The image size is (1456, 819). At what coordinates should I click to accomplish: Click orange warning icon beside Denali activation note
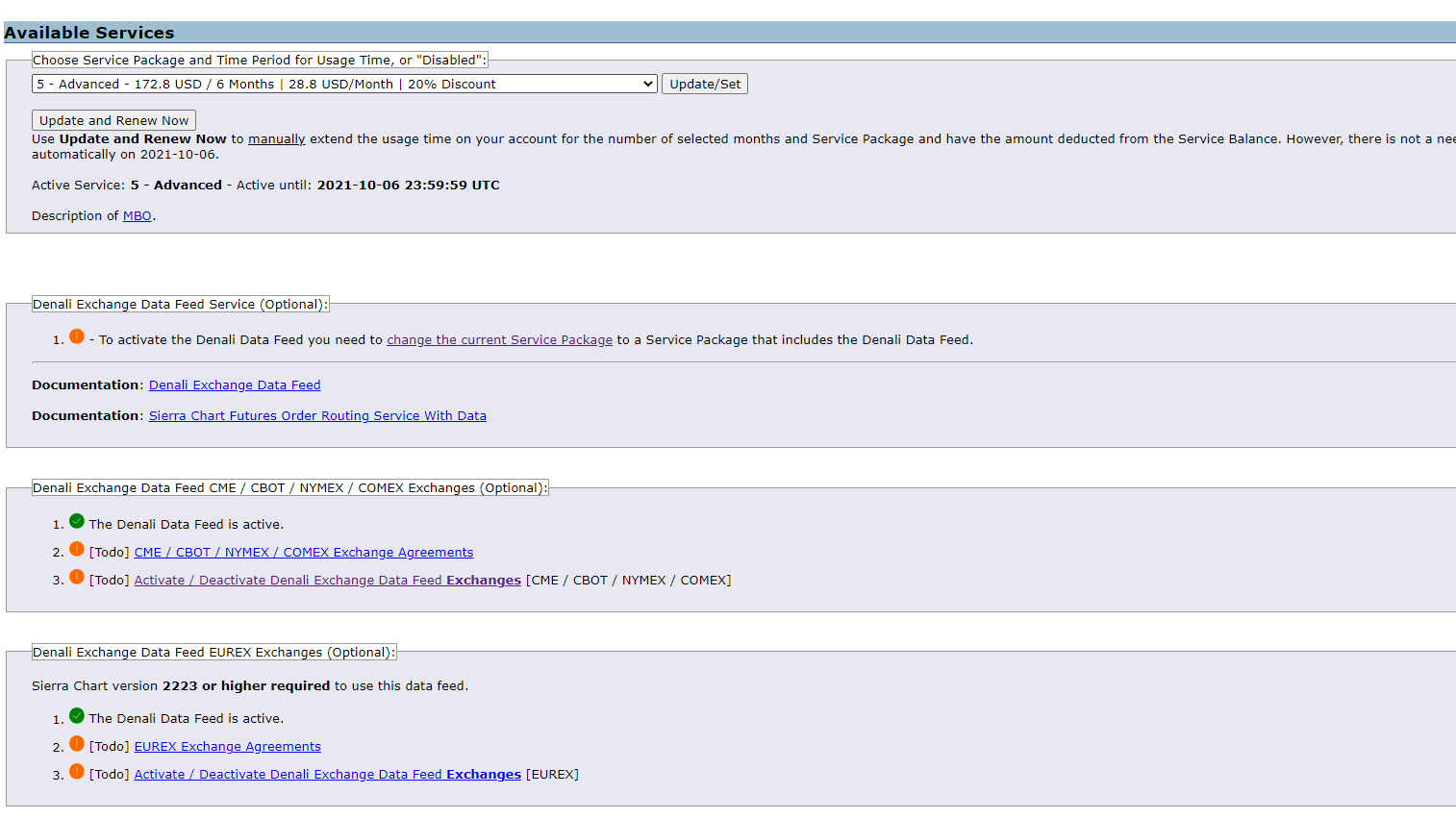pyautogui.click(x=77, y=336)
